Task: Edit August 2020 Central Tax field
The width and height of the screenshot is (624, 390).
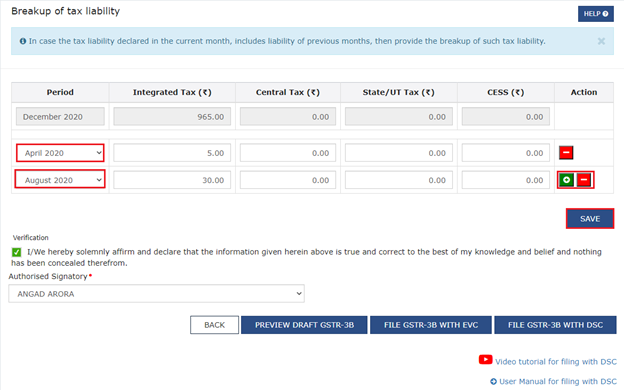Action: 288,180
